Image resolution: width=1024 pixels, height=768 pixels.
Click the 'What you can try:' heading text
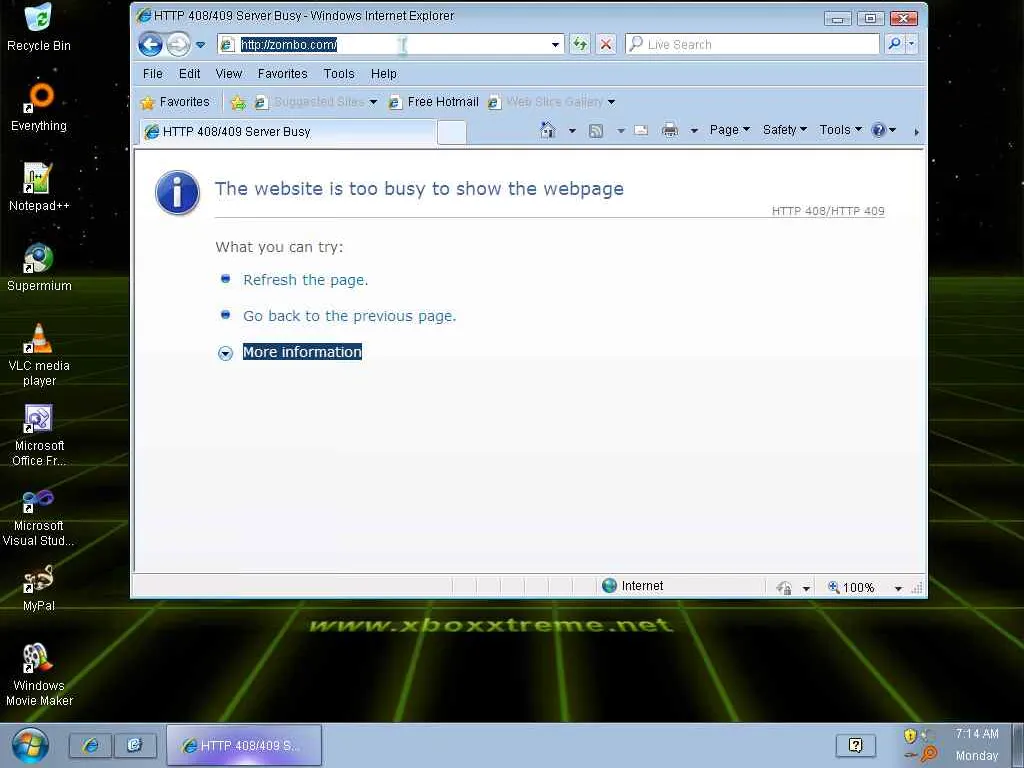click(x=280, y=247)
